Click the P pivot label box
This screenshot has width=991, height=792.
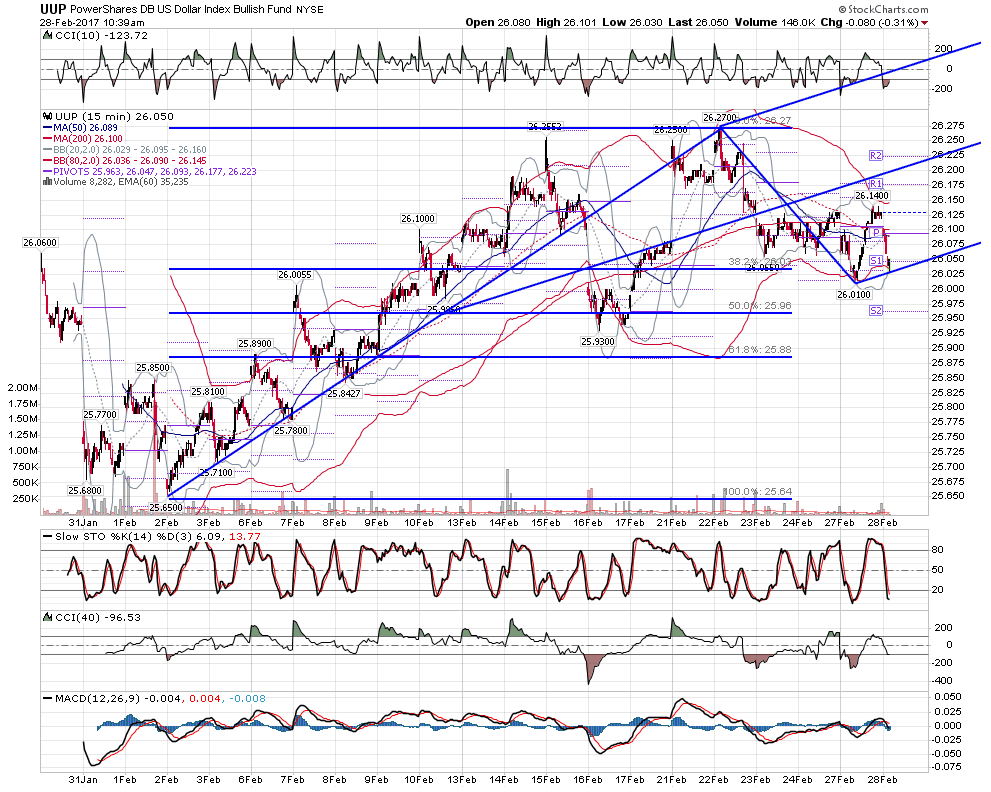876,233
